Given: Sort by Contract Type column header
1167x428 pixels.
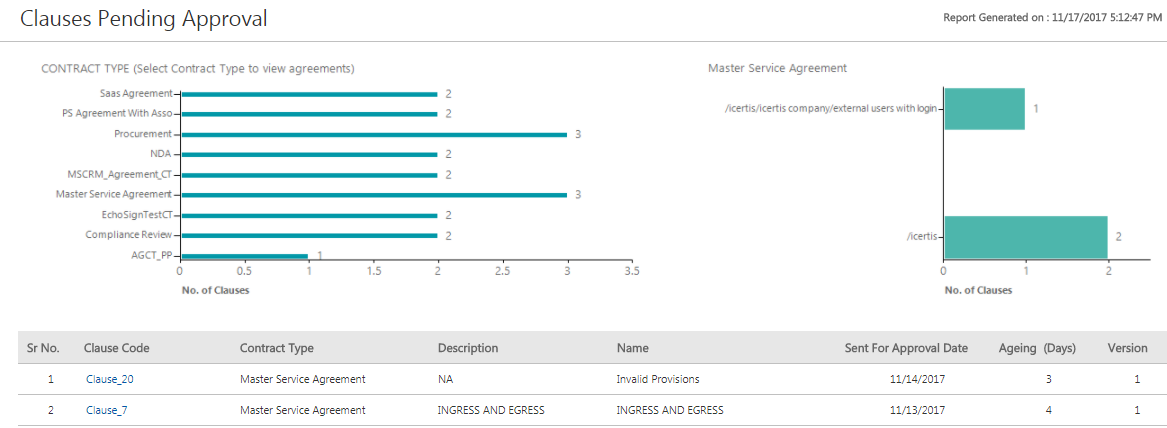Looking at the screenshot, I should 276,348.
